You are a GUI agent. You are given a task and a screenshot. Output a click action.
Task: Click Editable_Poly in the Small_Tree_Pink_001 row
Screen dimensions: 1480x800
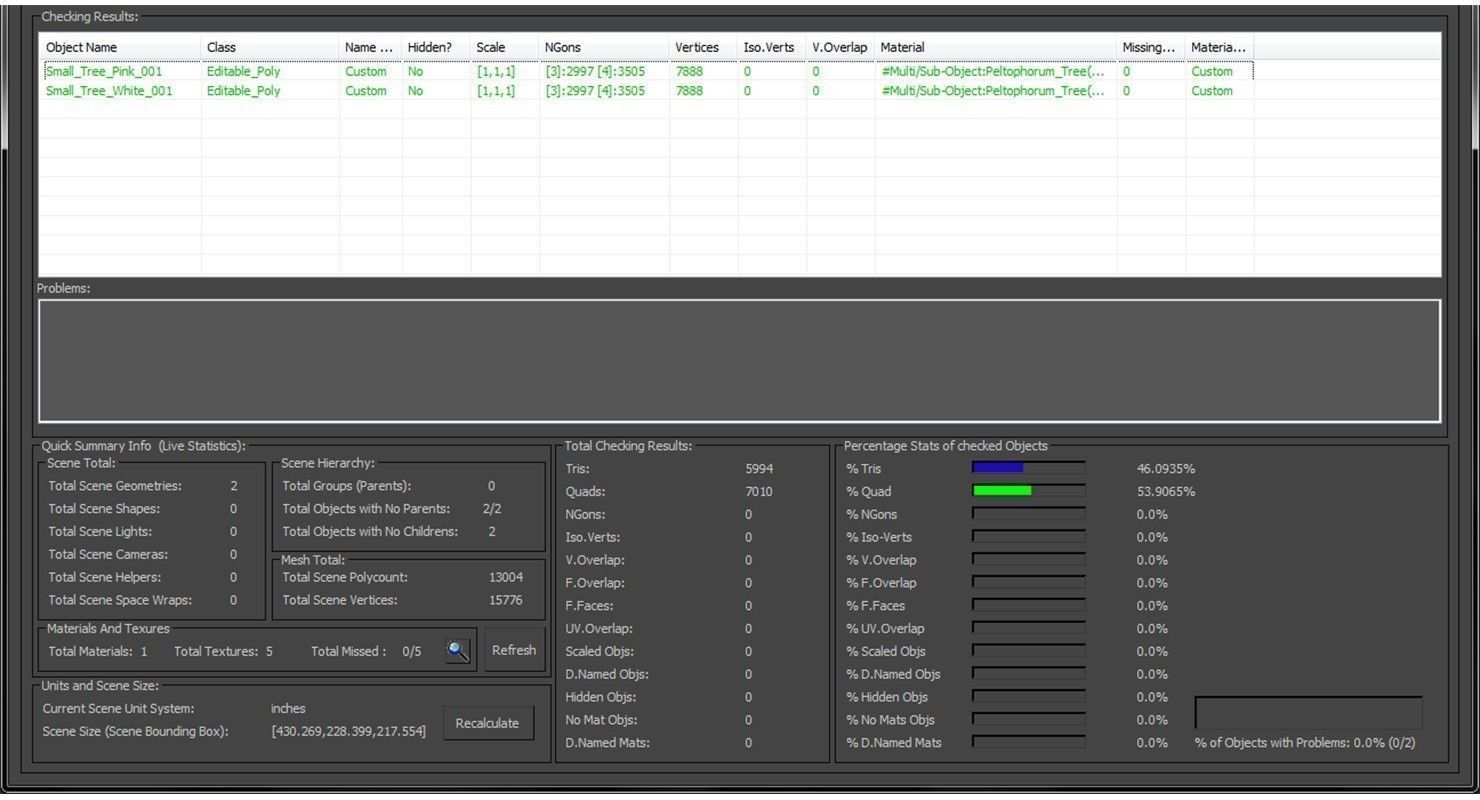pos(244,72)
